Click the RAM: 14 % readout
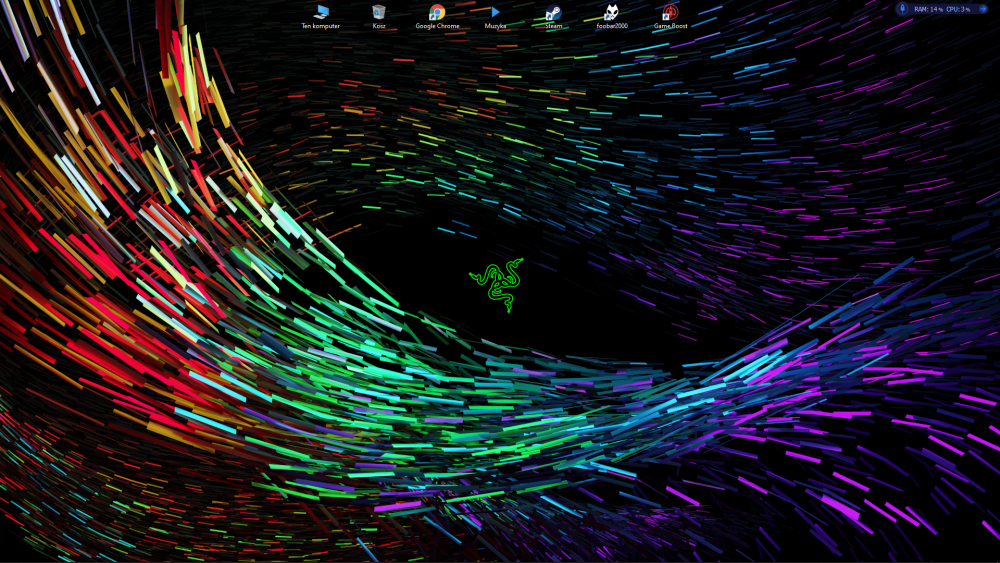The height and width of the screenshot is (563, 1000). coord(928,10)
